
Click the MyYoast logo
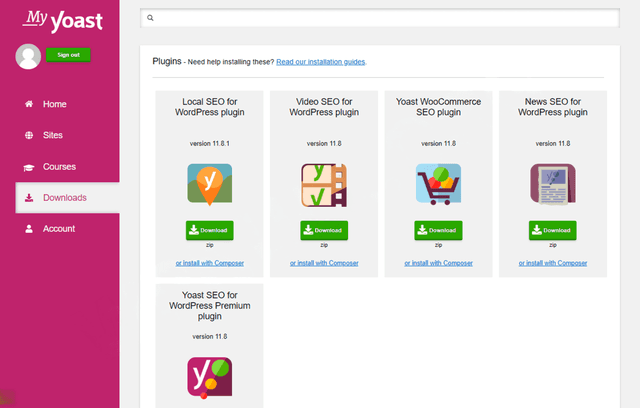[62, 20]
